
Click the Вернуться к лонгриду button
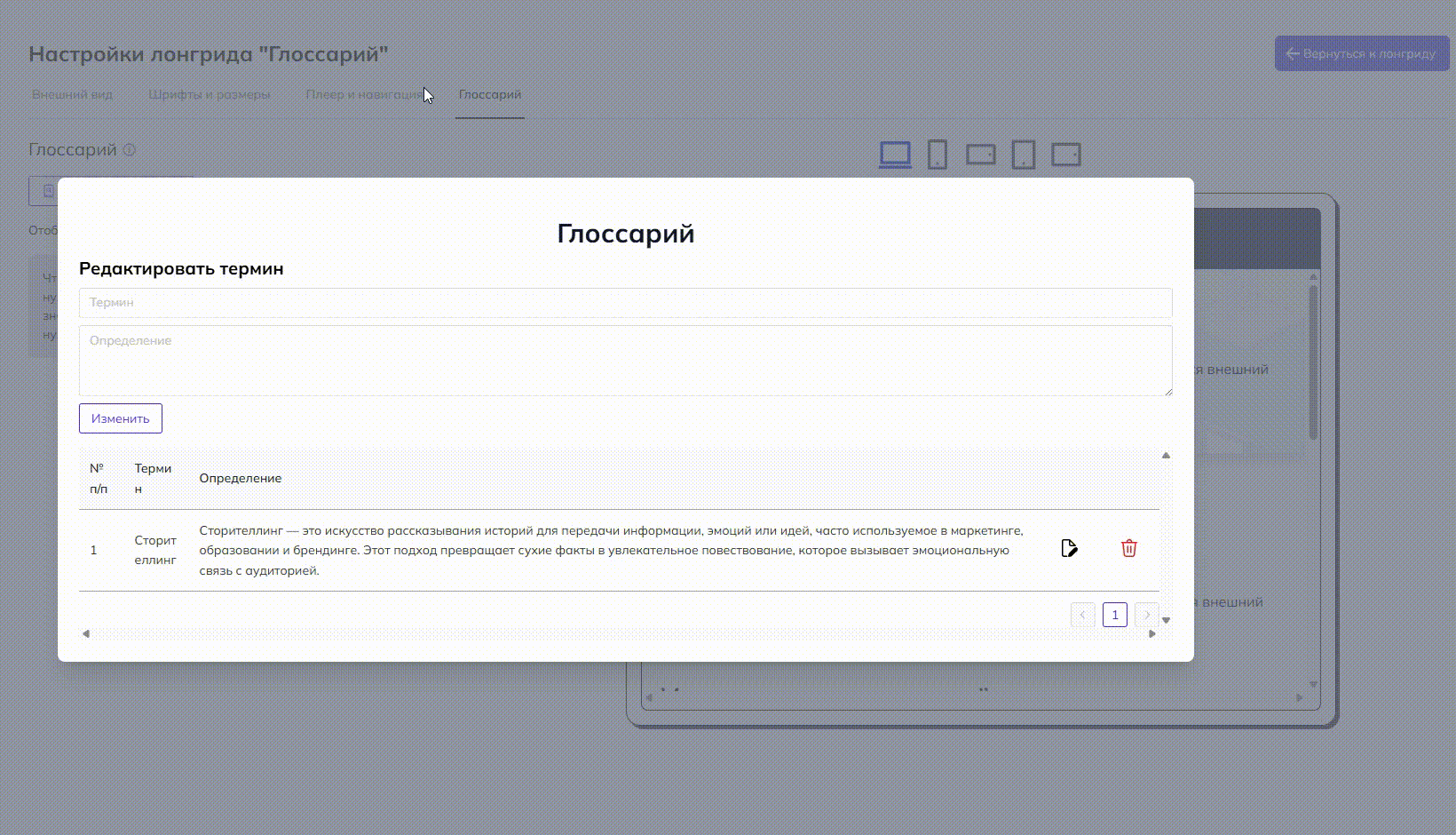point(1361,54)
